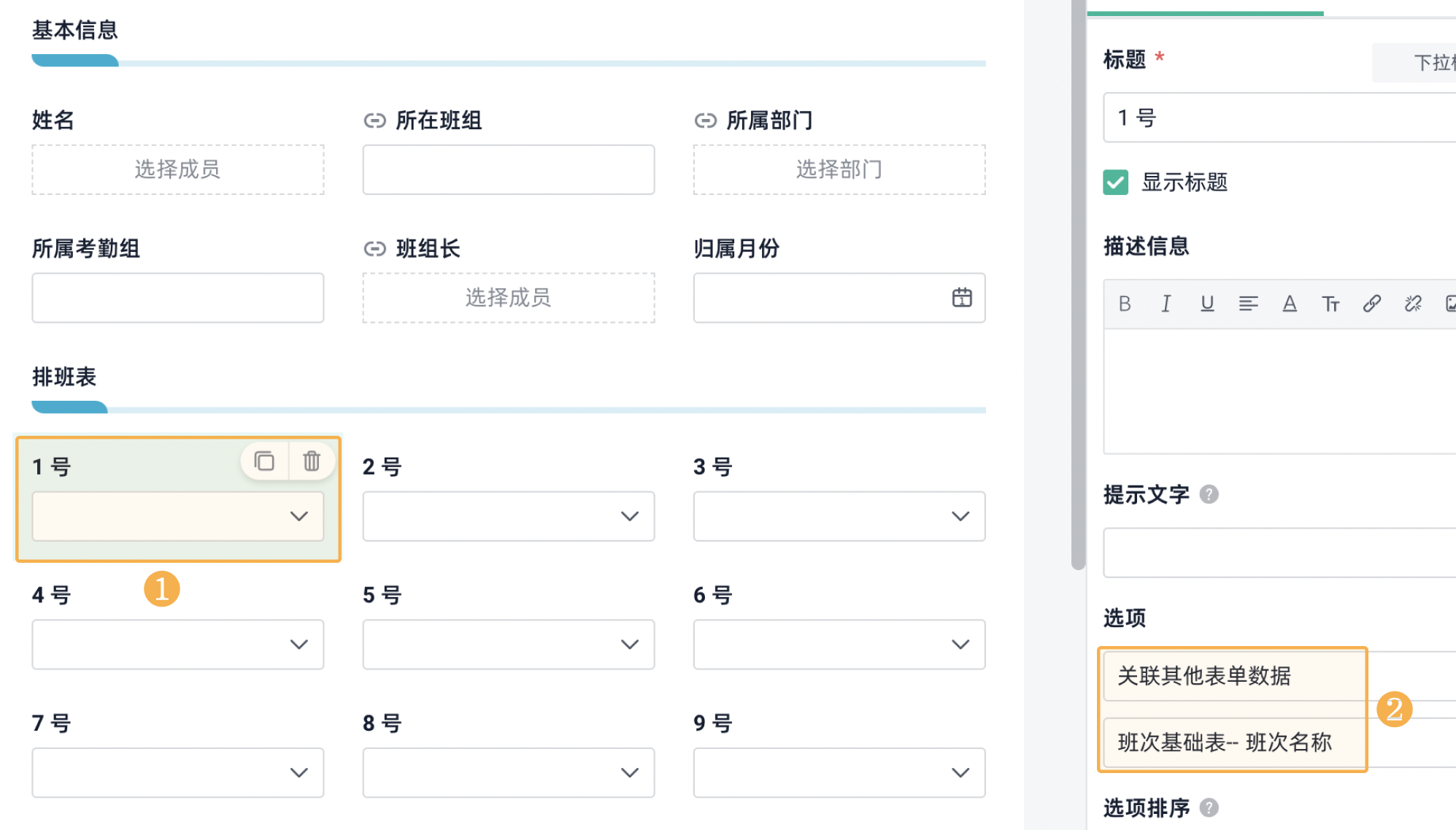Screen dimensions: 1456x830
Task: Click the copy icon on 1号 field
Action: pyautogui.click(x=264, y=461)
